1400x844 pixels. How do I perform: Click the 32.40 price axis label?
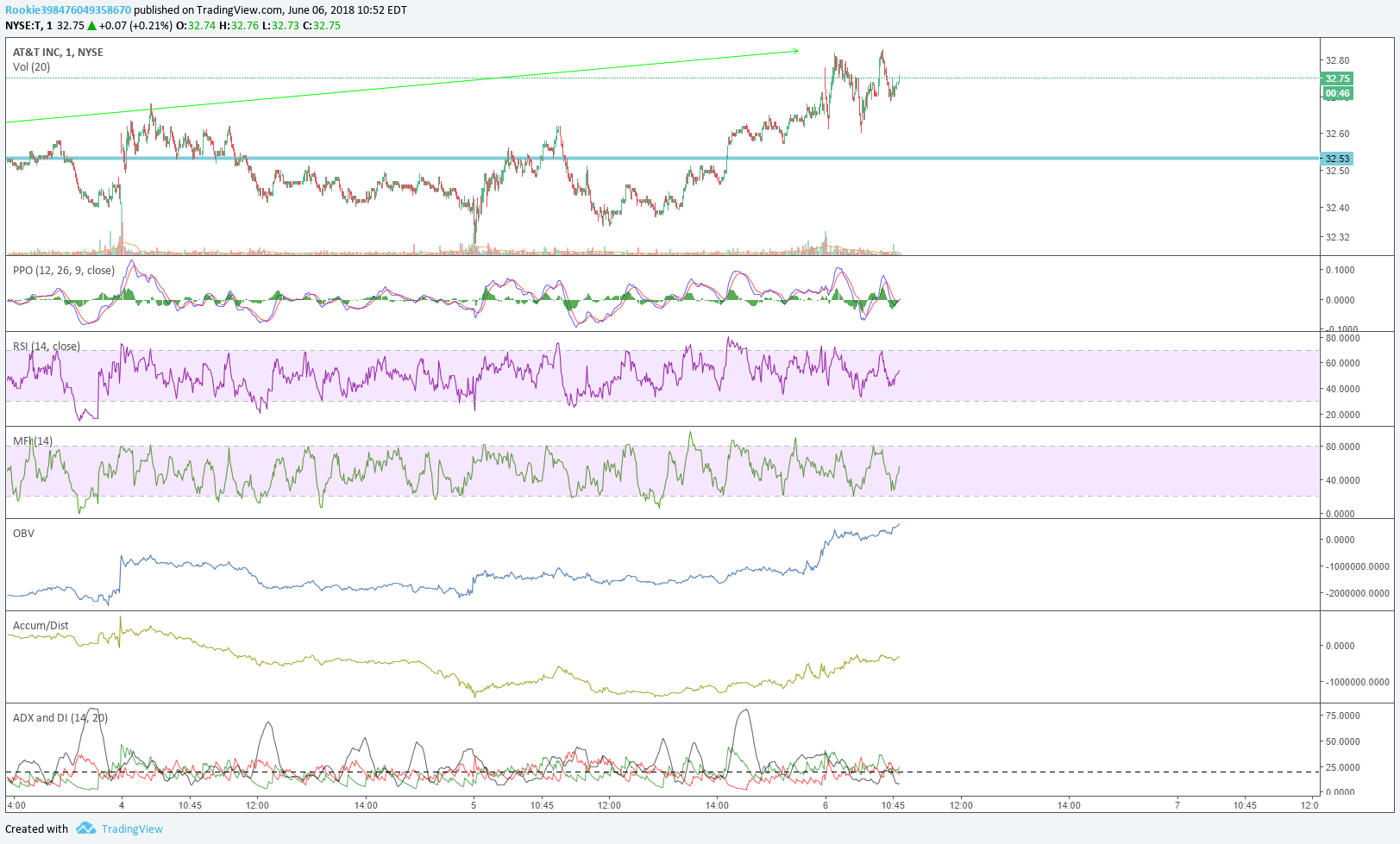coord(1337,208)
